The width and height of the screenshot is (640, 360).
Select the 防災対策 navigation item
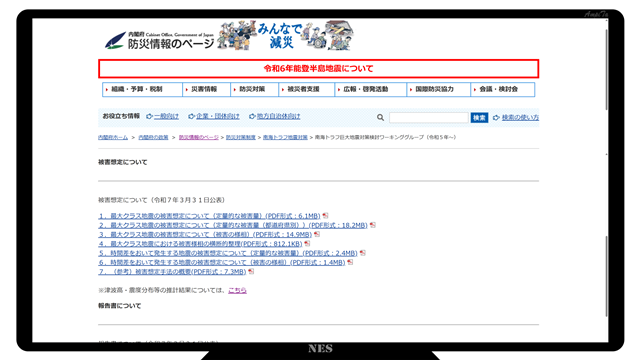(255, 89)
